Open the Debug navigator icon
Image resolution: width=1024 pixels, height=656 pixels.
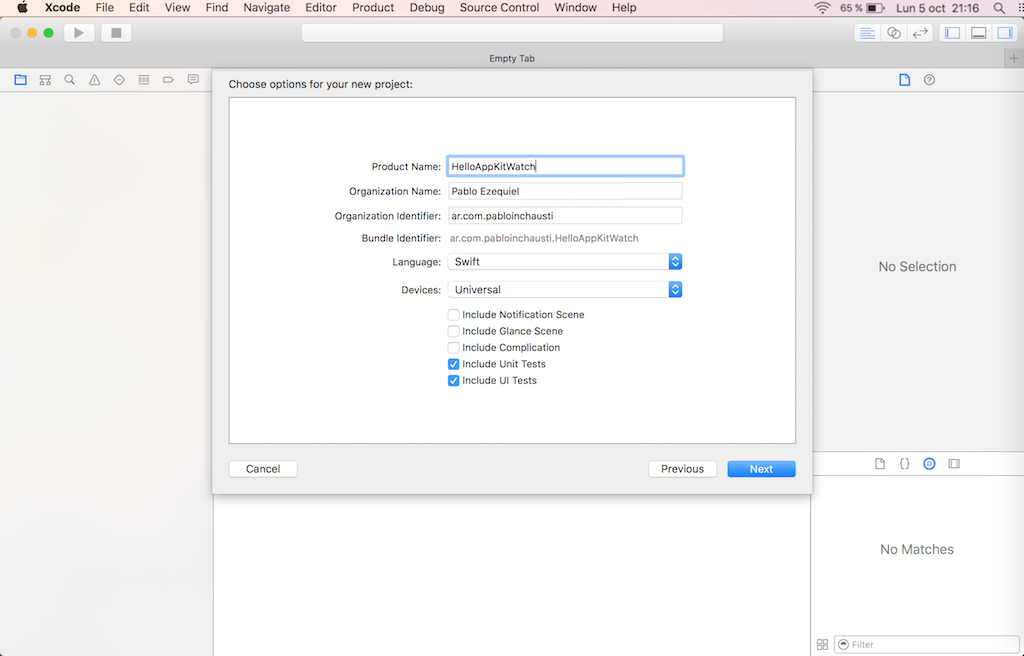click(144, 80)
